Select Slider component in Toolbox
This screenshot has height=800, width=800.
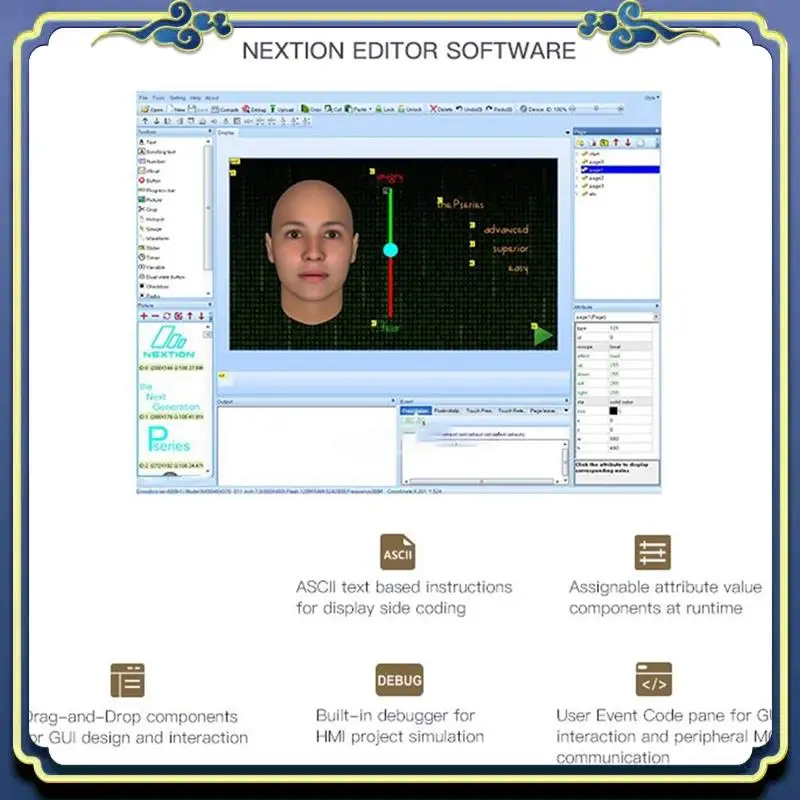[149, 248]
